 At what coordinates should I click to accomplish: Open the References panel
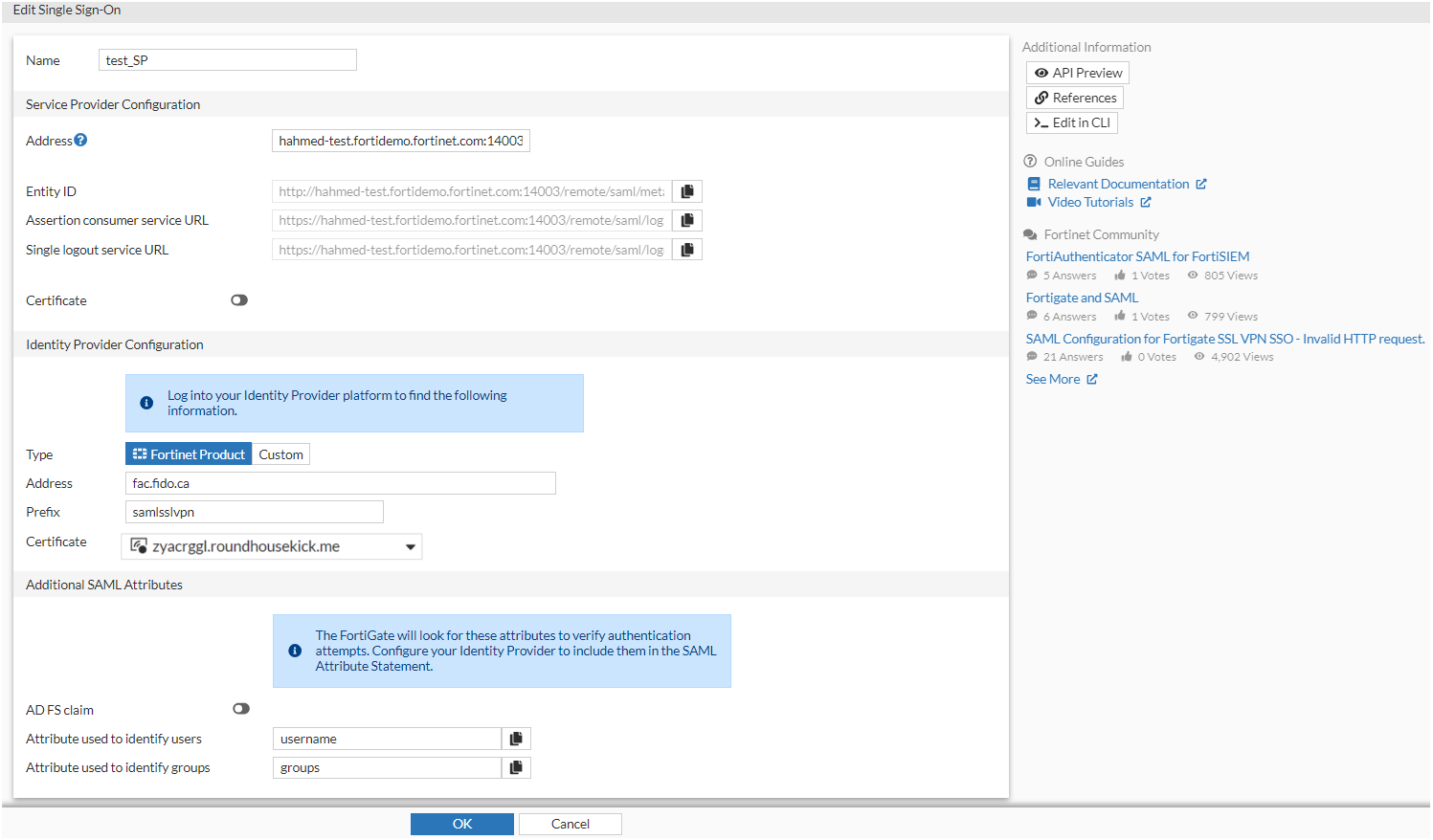click(x=1074, y=97)
